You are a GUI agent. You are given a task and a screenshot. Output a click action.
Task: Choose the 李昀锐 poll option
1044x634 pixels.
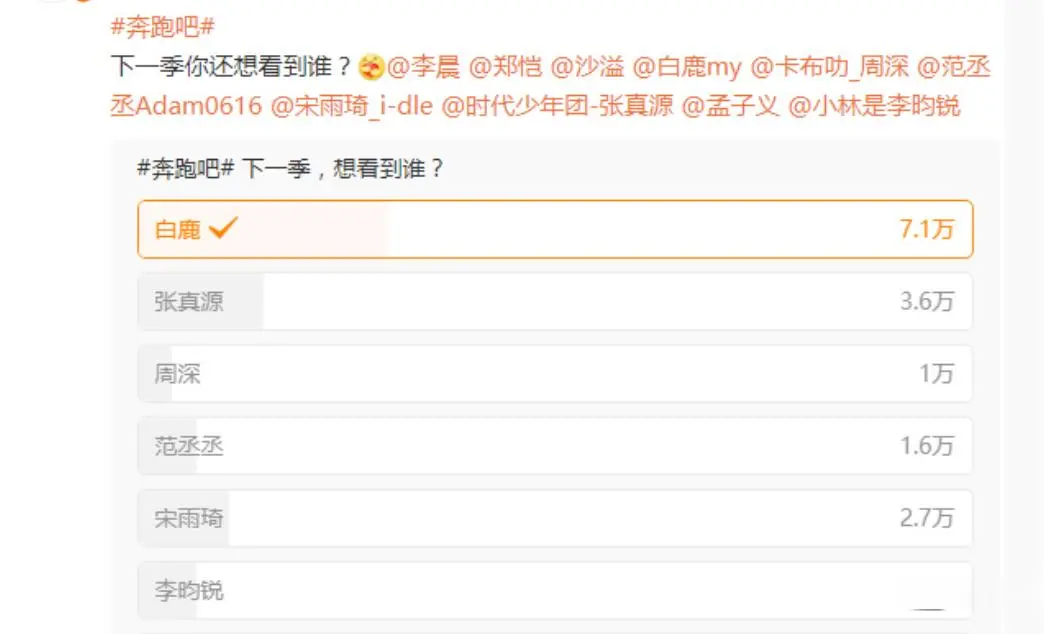coord(555,590)
